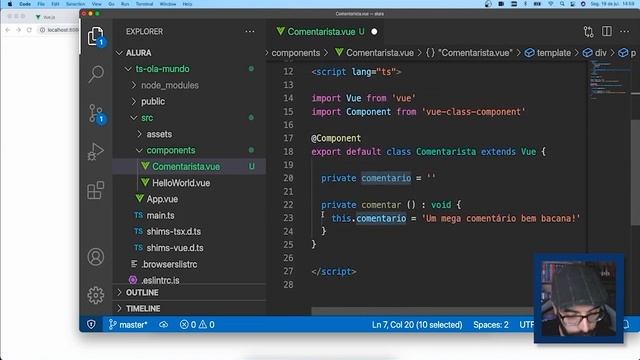Select the vue.js browser tab

click(47, 17)
